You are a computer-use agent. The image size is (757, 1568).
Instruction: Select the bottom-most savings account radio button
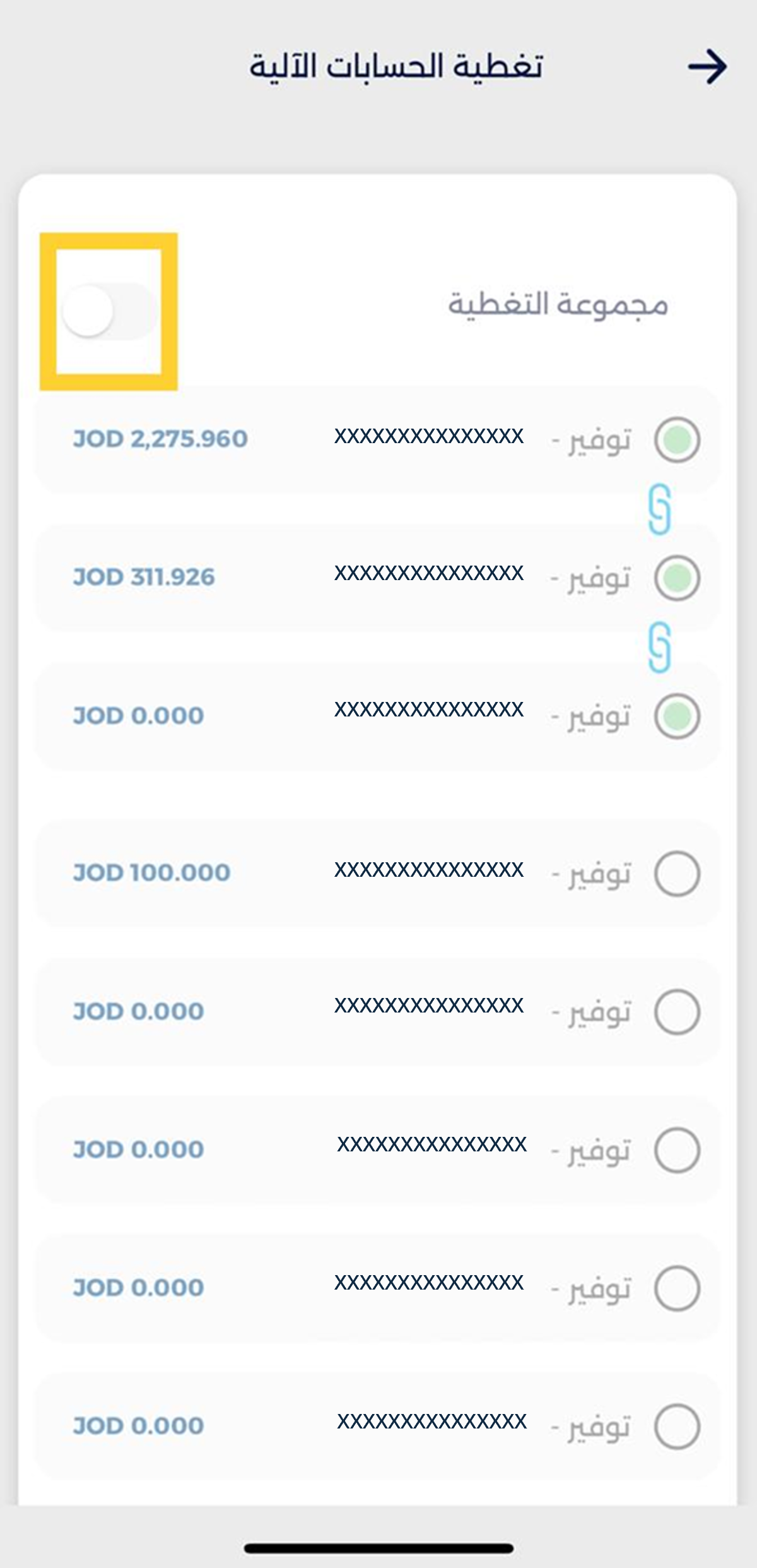pos(677,1427)
